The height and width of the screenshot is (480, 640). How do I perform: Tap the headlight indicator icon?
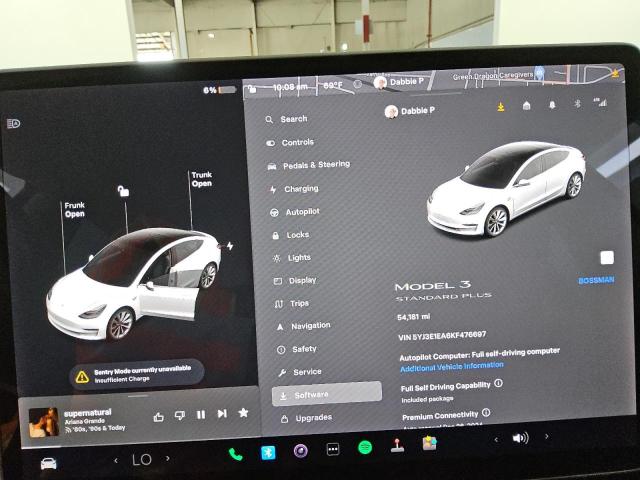pos(13,123)
